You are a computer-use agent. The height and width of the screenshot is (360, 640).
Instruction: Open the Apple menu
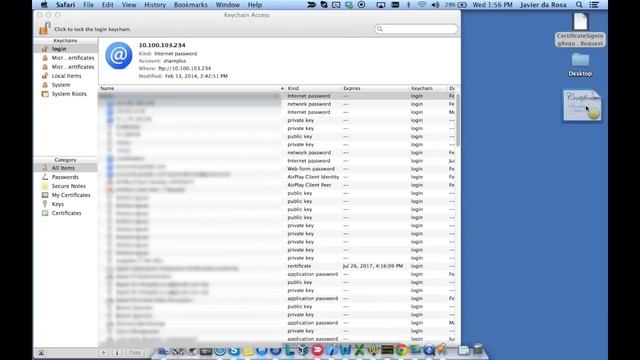click(x=44, y=5)
